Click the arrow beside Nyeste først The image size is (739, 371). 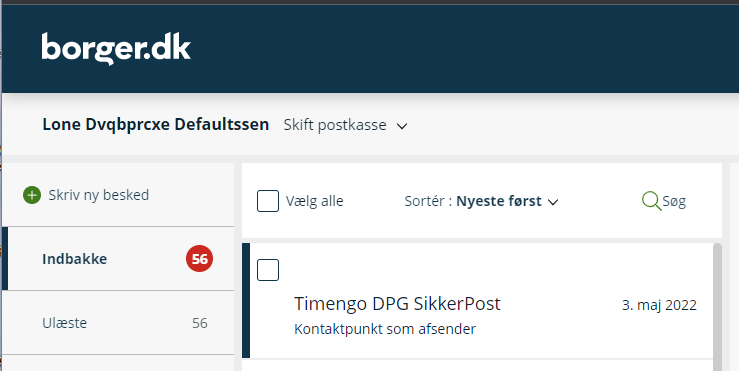pyautogui.click(x=553, y=202)
